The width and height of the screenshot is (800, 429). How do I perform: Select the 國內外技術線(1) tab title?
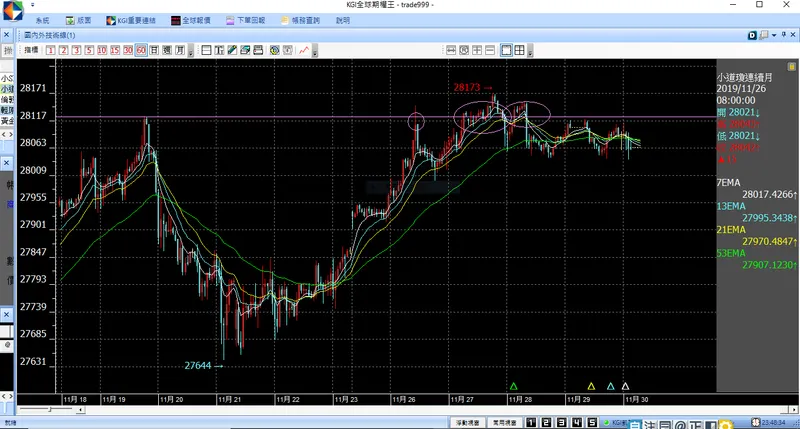pos(49,35)
